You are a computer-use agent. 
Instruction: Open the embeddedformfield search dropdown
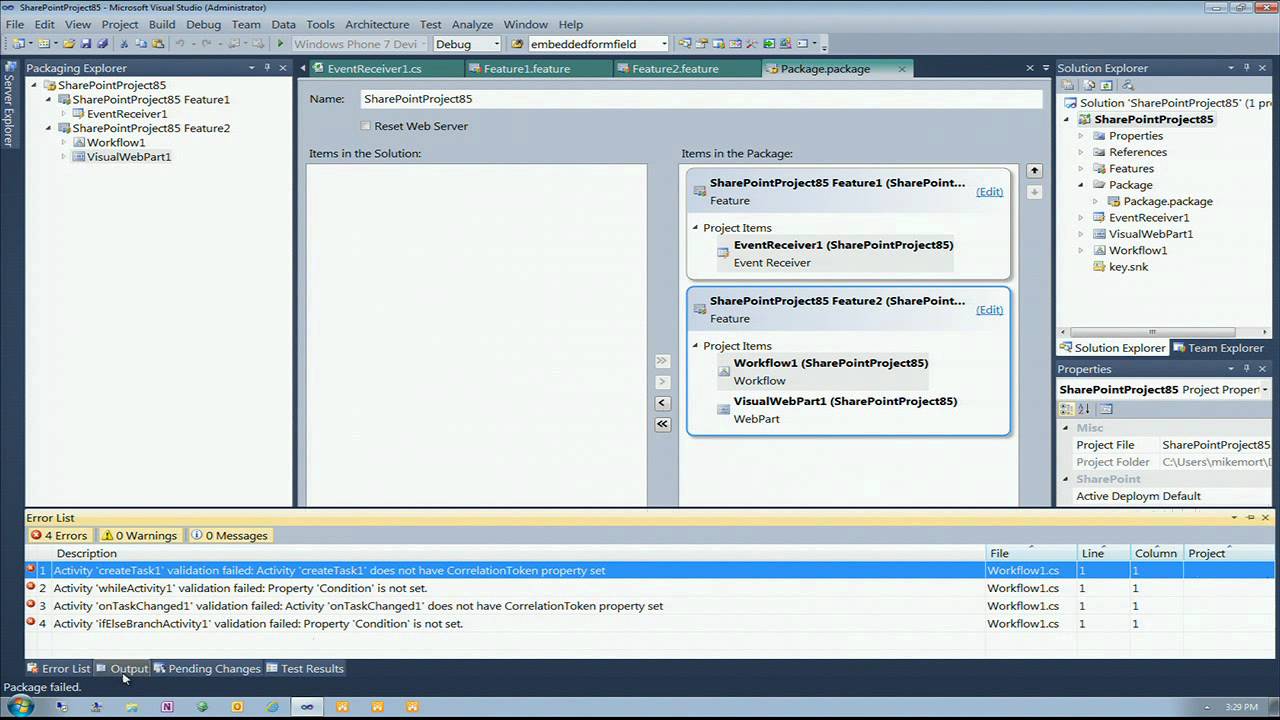[664, 44]
